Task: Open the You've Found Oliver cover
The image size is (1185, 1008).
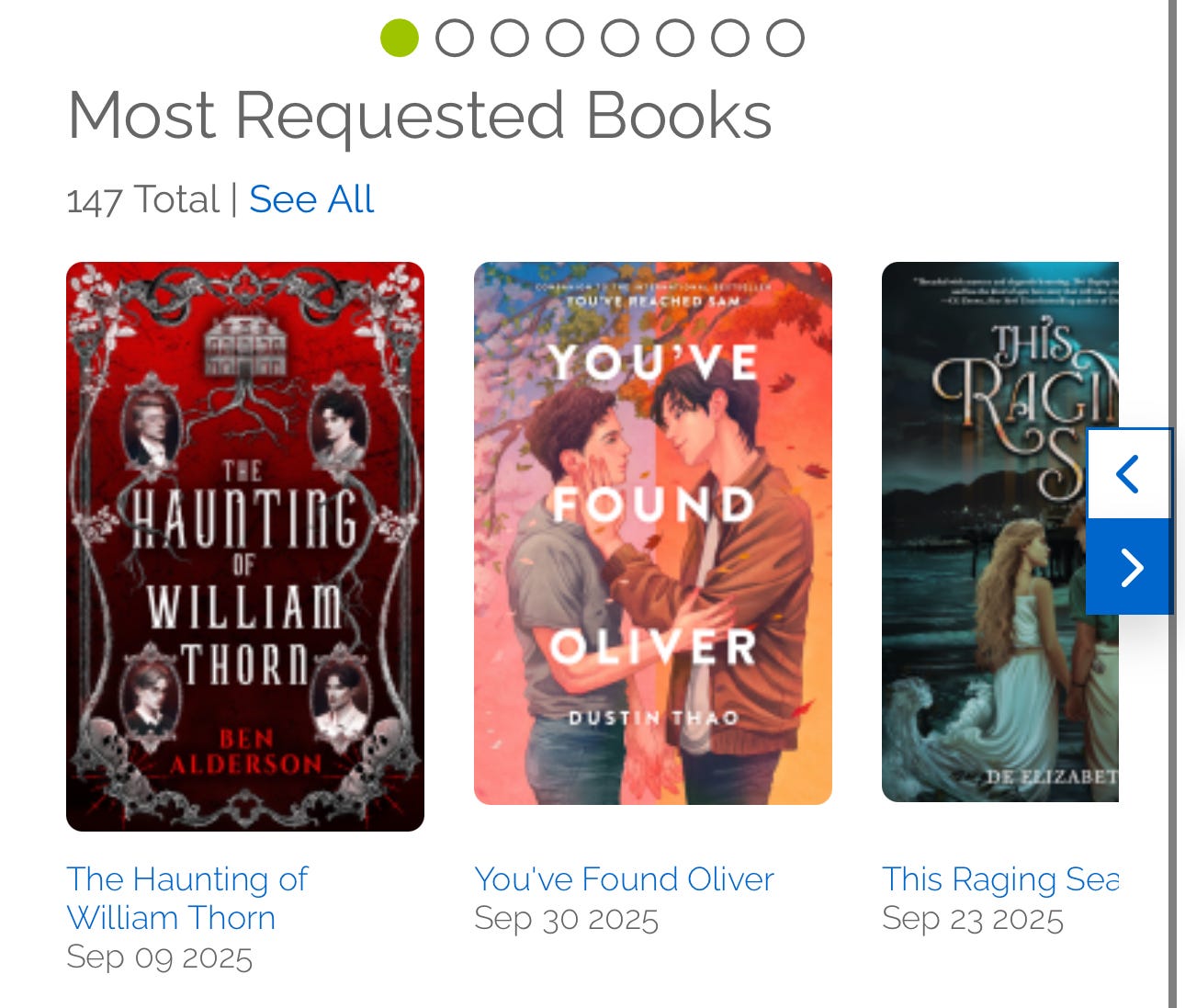Action: click(x=653, y=533)
